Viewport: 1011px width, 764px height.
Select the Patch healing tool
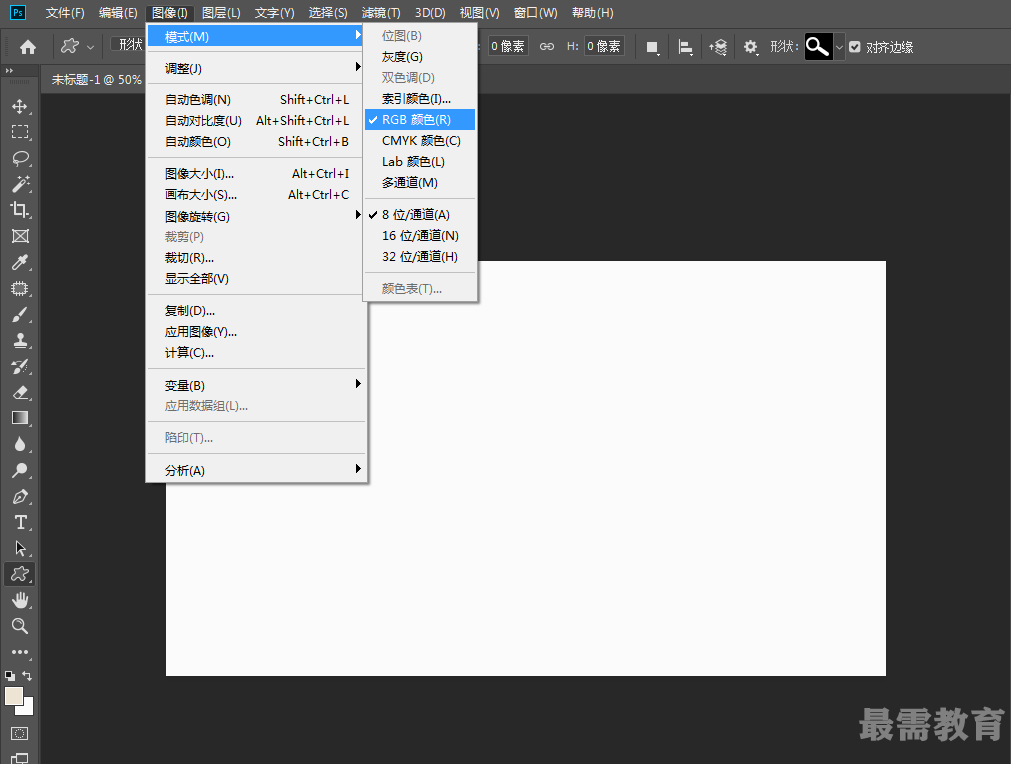coord(20,288)
